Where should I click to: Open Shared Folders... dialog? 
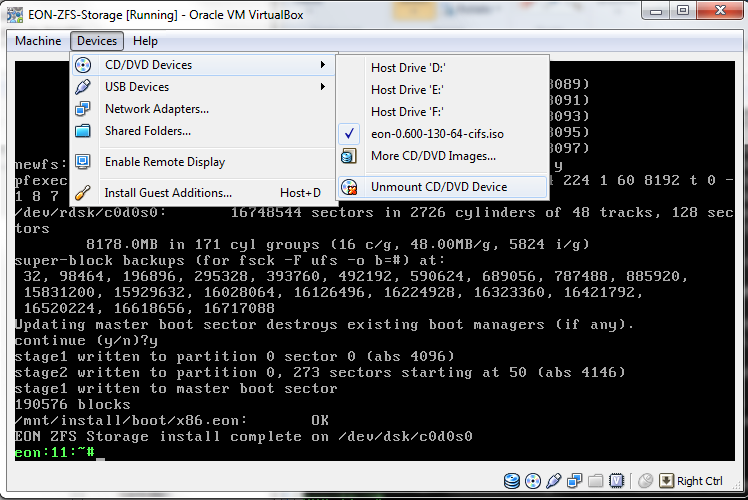[204, 131]
